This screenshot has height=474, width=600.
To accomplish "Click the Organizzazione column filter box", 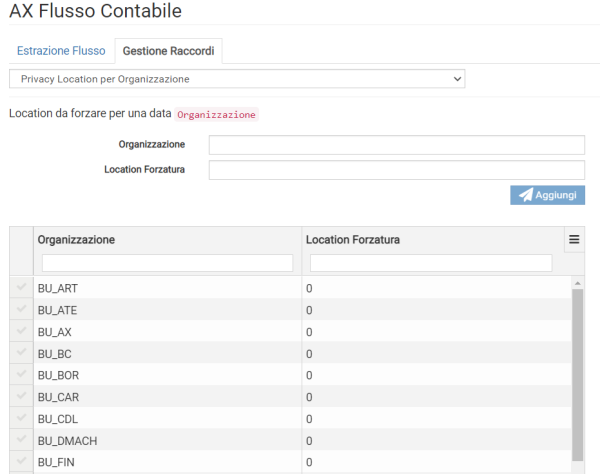I will click(167, 263).
